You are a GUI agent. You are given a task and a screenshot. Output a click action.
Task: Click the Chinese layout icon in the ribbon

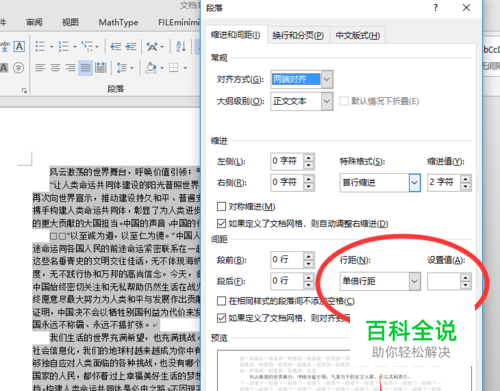click(152, 46)
